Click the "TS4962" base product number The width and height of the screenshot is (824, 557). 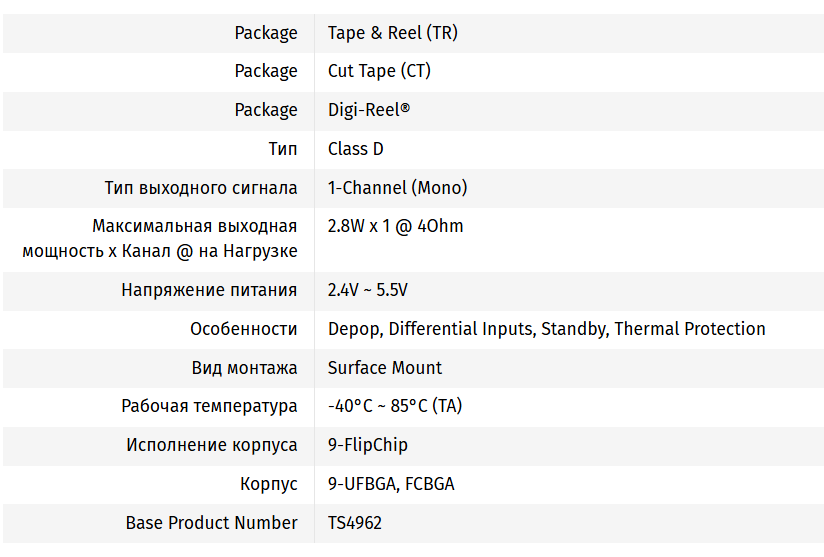tap(354, 523)
